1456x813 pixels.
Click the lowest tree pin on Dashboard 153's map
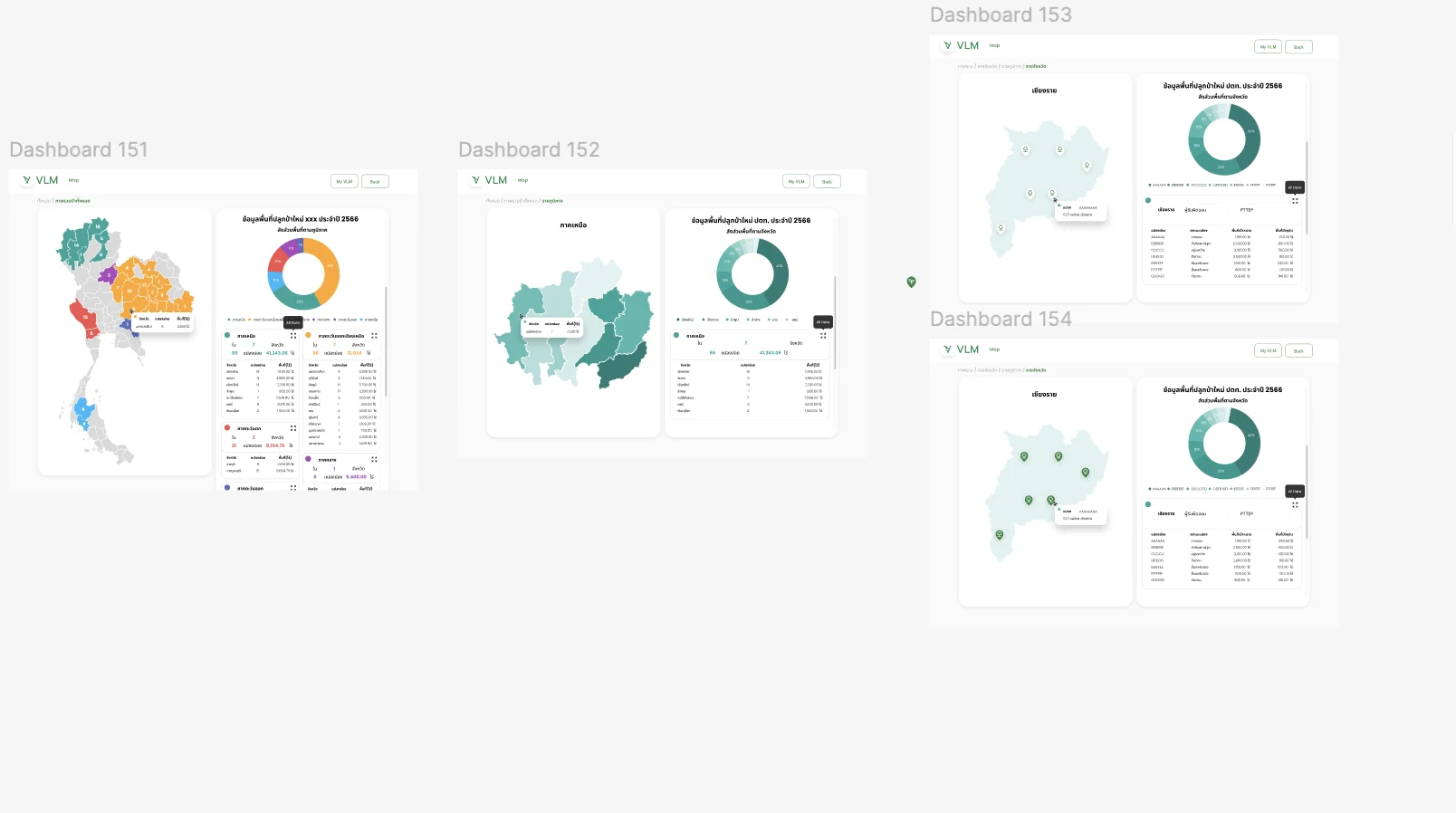pos(1001,228)
